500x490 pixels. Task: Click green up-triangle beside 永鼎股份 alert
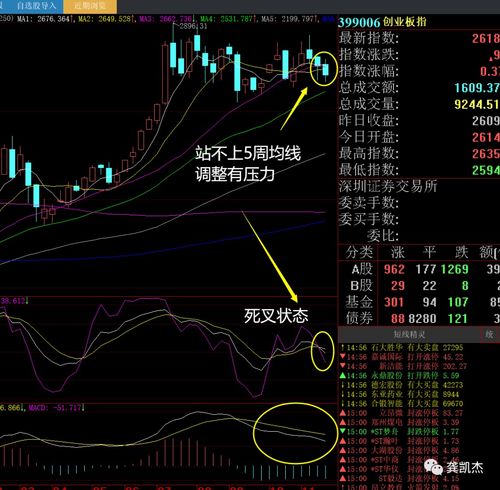(342, 376)
